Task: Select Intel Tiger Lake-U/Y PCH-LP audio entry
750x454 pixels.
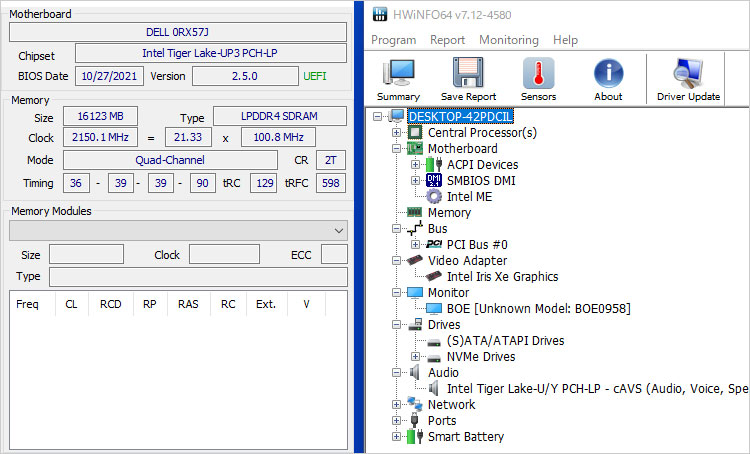Action: coord(597,388)
